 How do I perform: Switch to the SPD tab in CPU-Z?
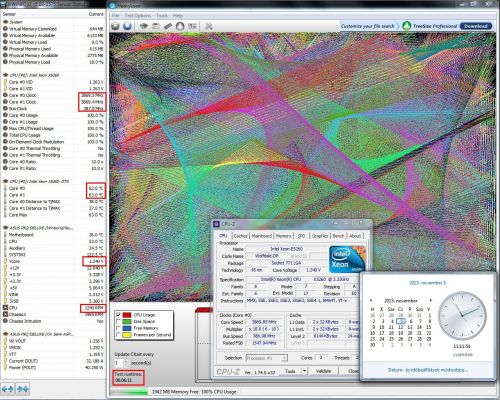pyautogui.click(x=301, y=236)
